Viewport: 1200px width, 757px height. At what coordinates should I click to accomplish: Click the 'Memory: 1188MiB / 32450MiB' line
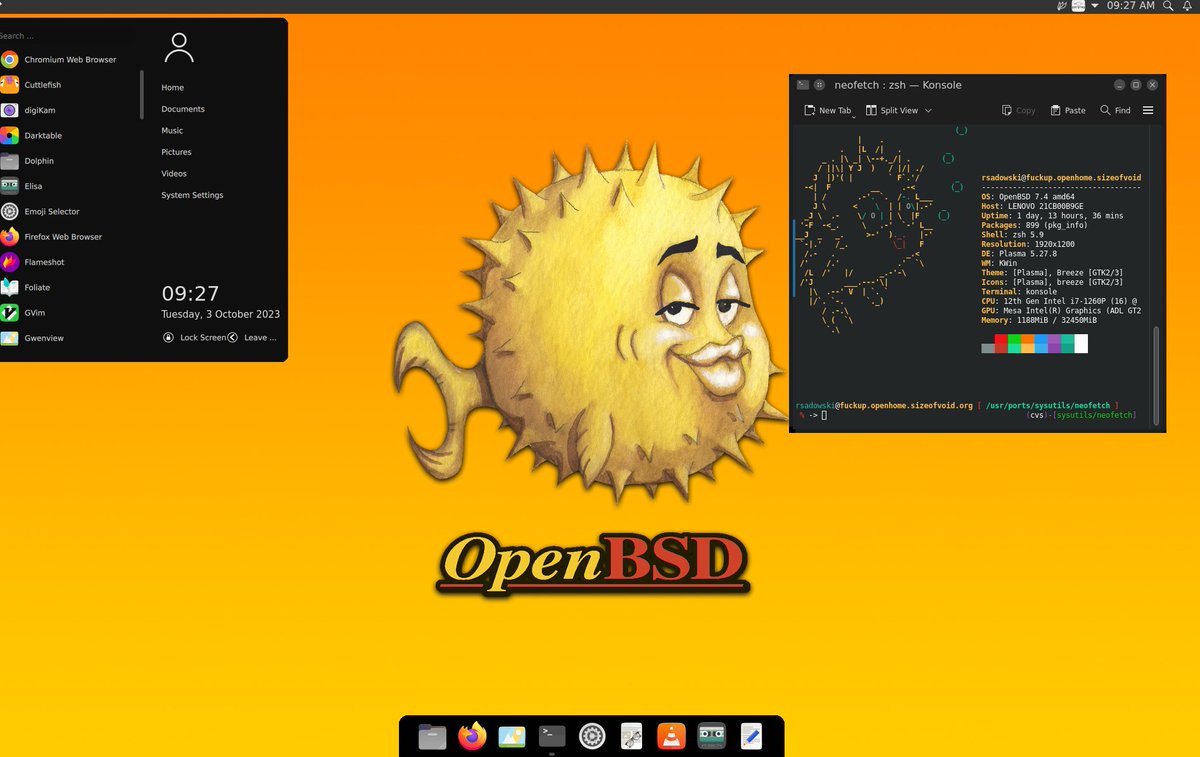(x=1039, y=320)
